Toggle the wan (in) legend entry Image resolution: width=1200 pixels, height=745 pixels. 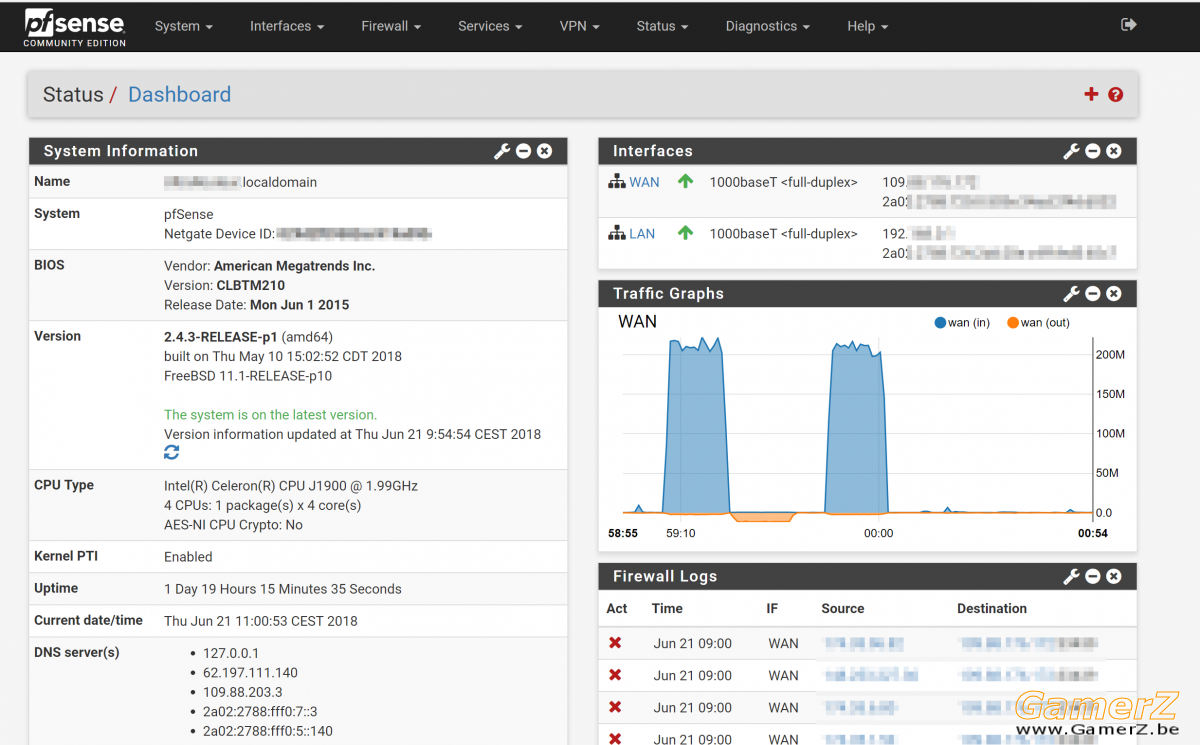(962, 323)
